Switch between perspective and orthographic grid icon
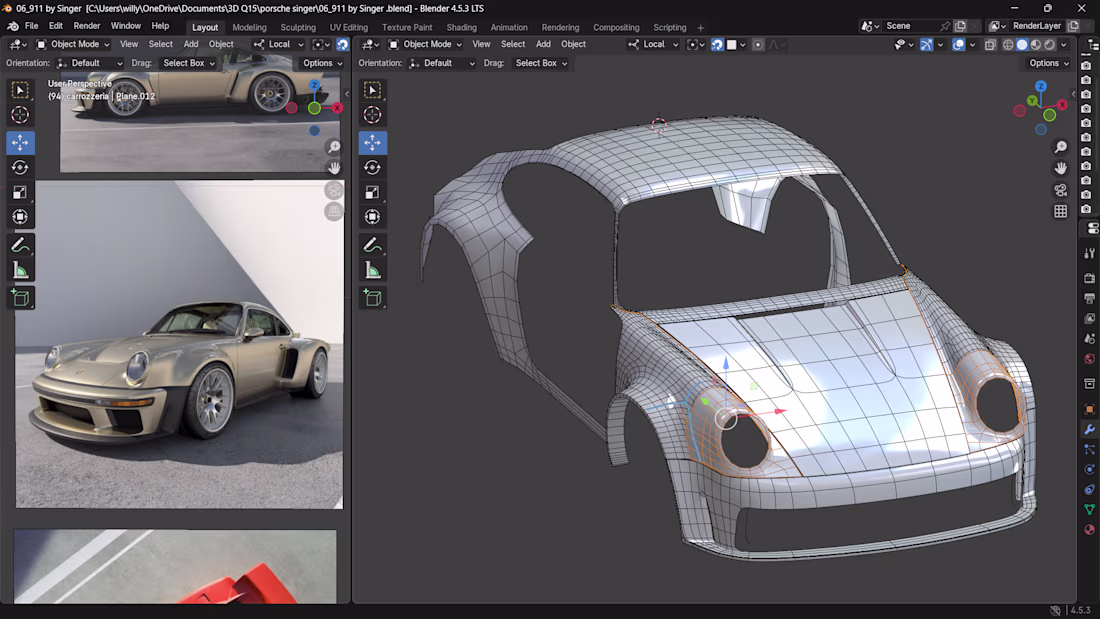The image size is (1100, 619). tap(1060, 211)
